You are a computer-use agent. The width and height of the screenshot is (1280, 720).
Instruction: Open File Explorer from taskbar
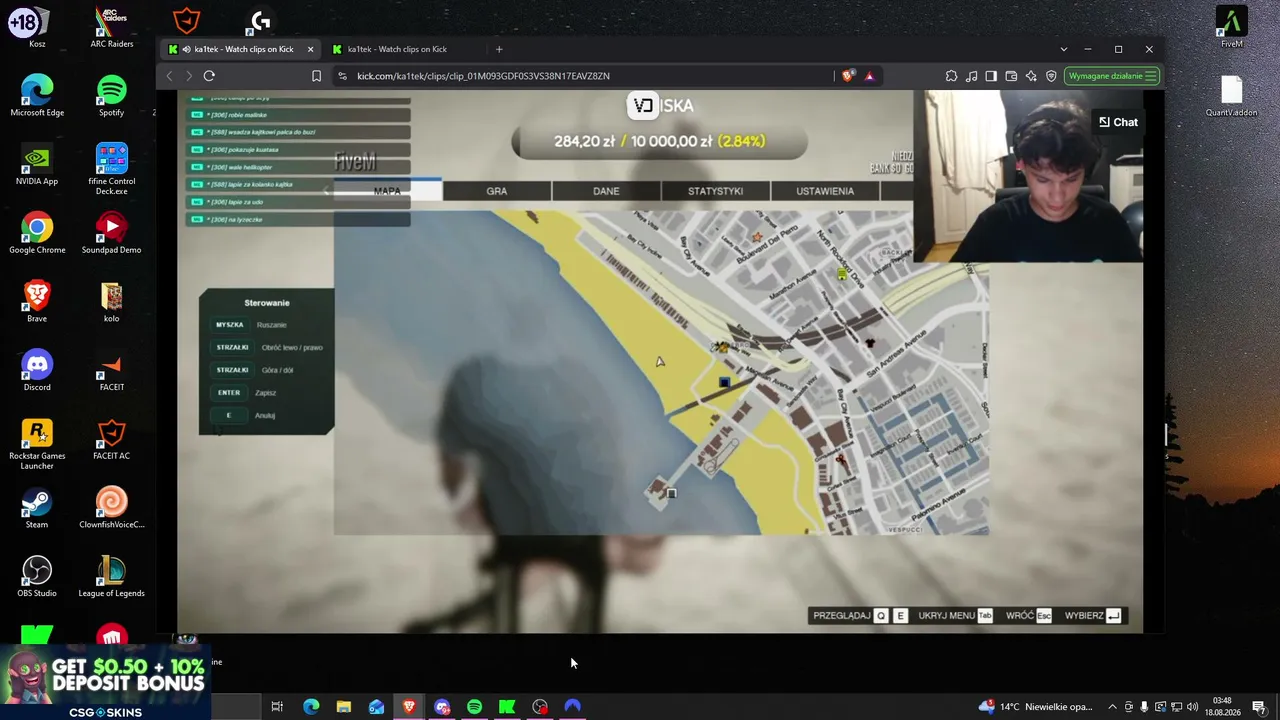(343, 707)
